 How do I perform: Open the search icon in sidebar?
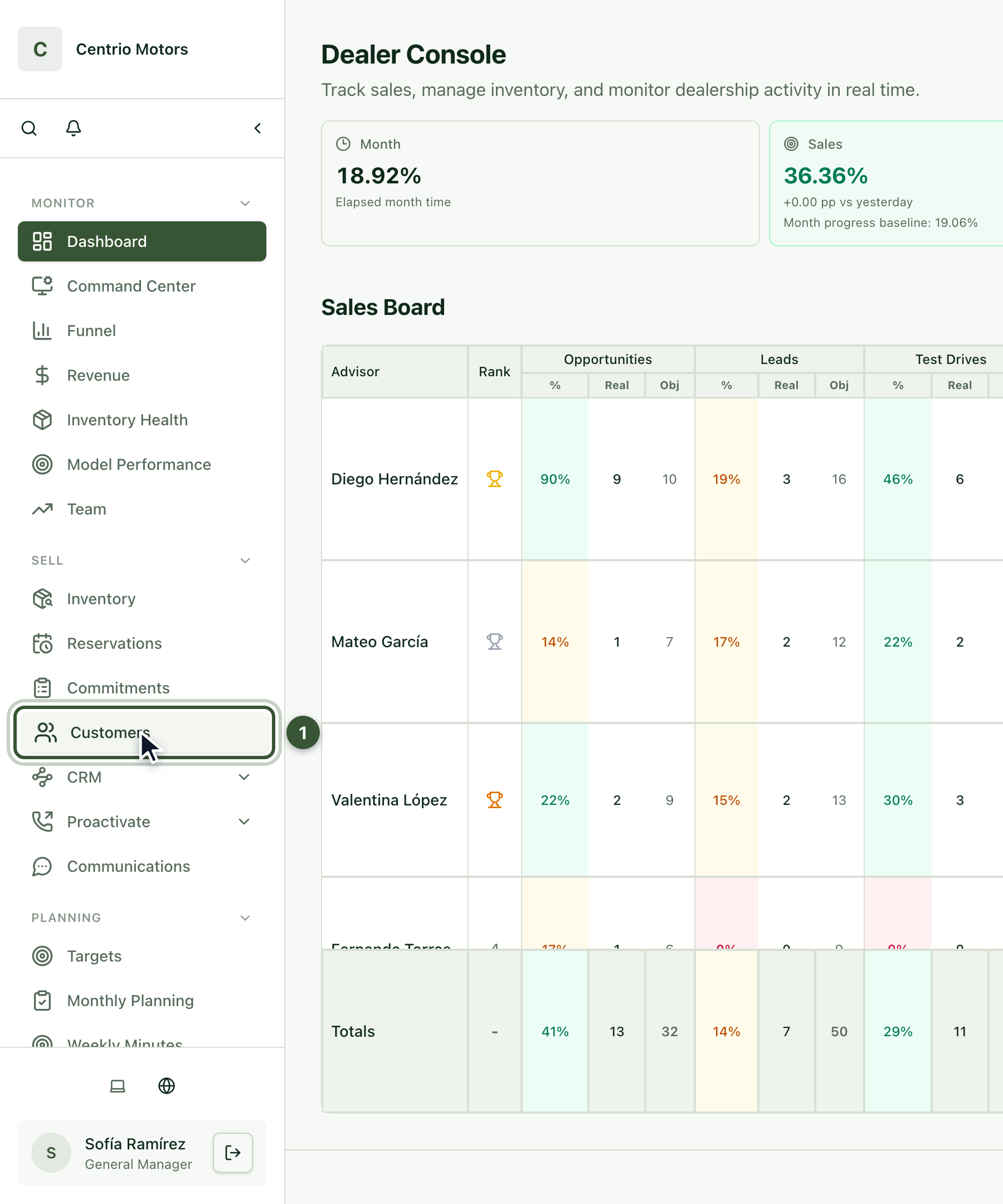29,128
